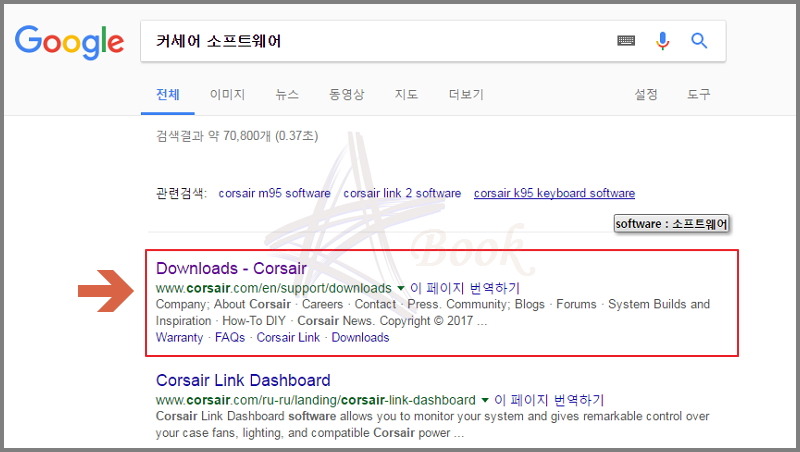Open the Corsair Link sitelink
800x452 pixels.
(288, 338)
